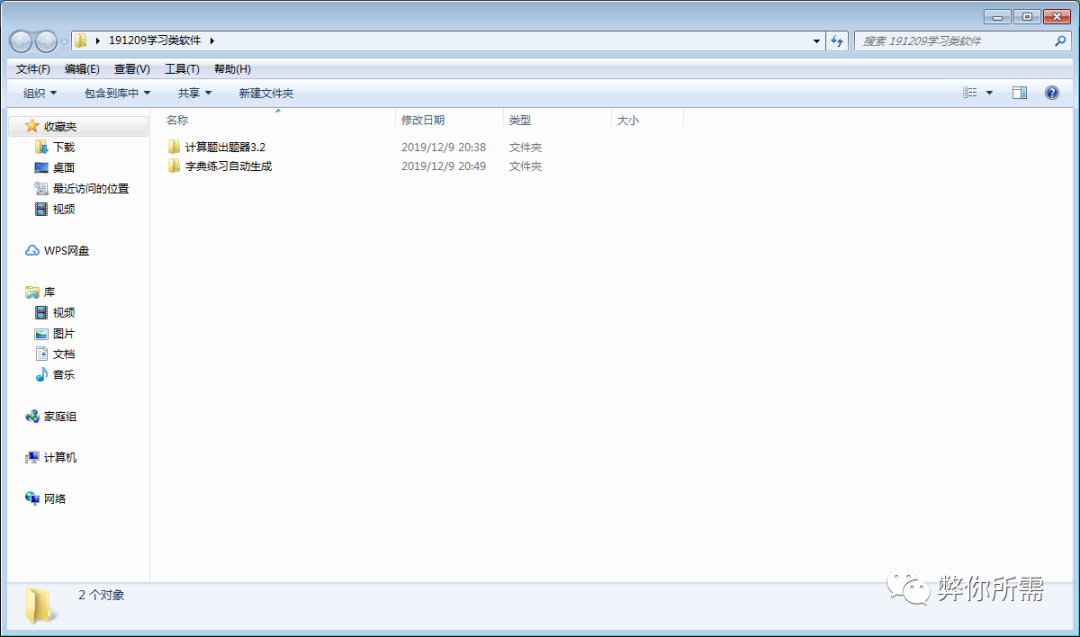Open the 文件(F) menu
Image resolution: width=1080 pixels, height=637 pixels.
tap(33, 69)
